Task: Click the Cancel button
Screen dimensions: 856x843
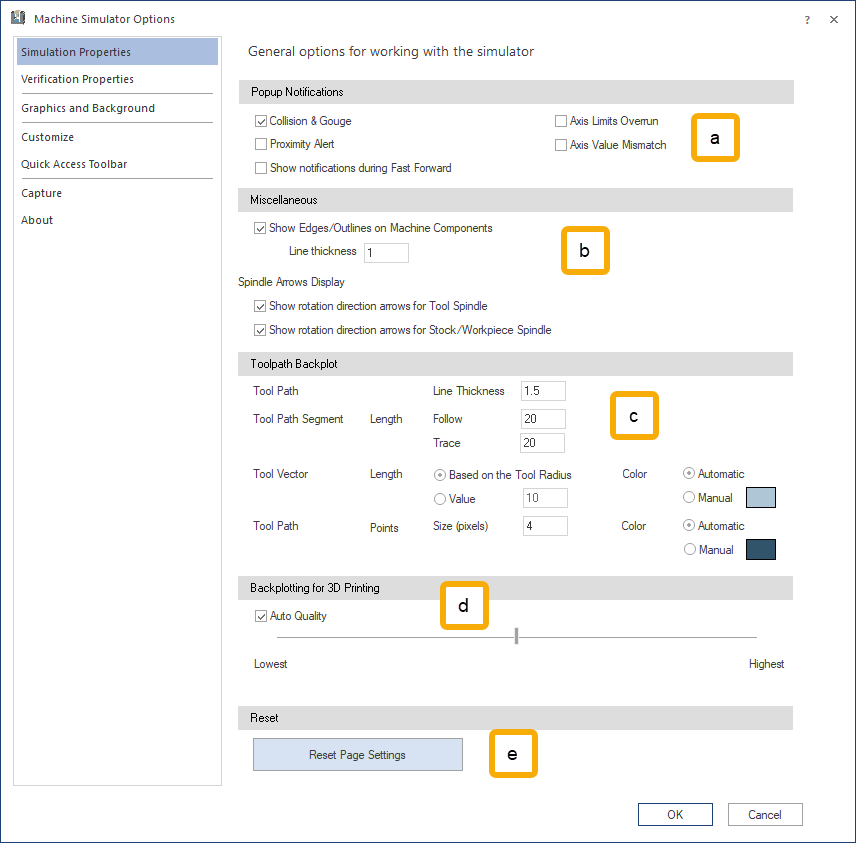Action: click(765, 814)
